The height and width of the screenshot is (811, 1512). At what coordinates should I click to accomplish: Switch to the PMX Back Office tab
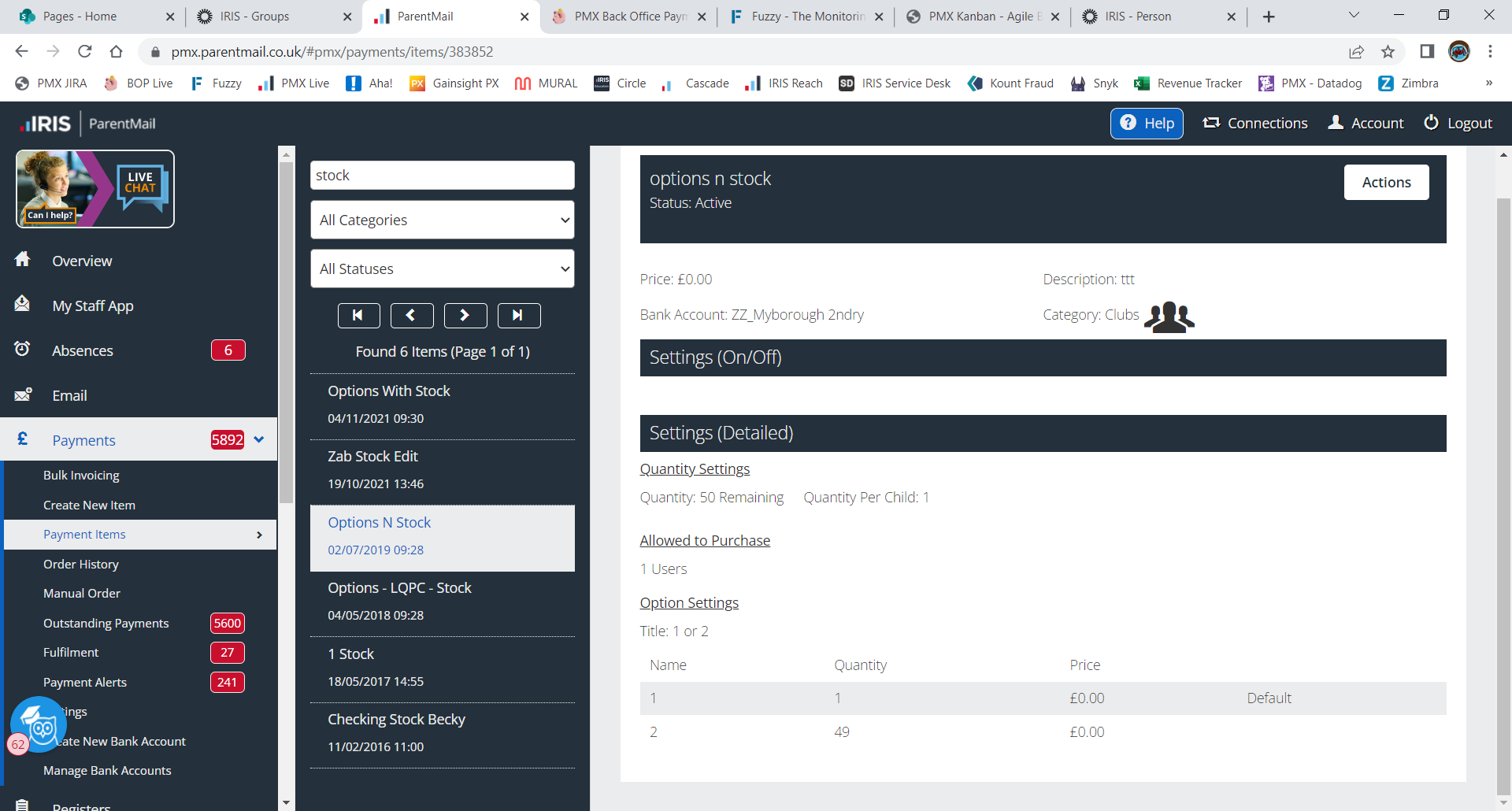coord(628,17)
